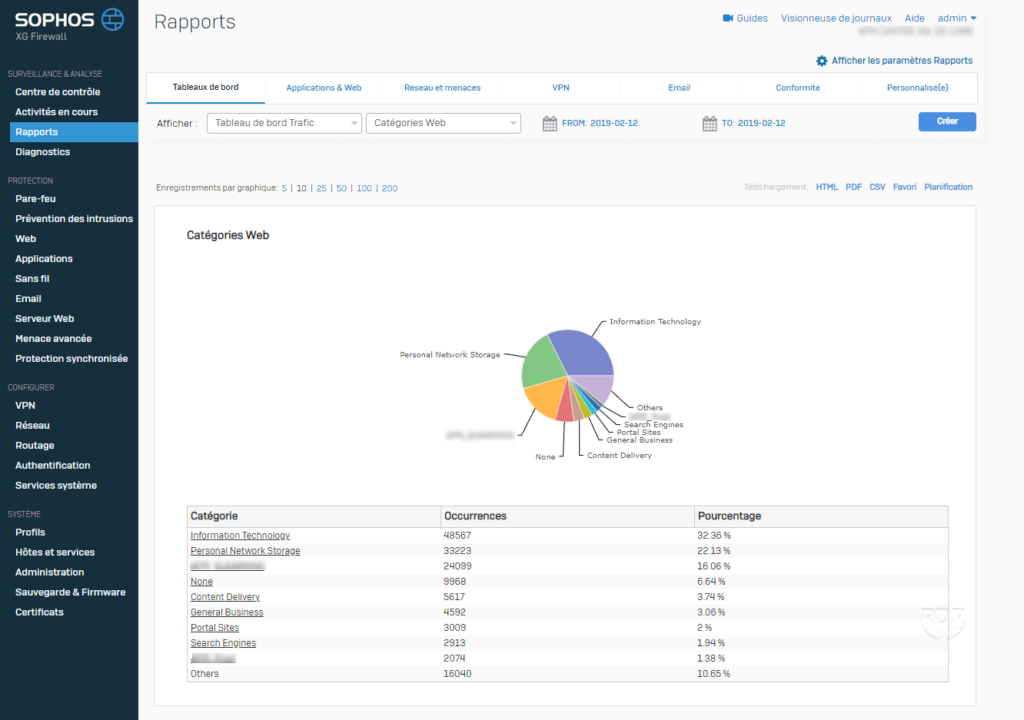The height and width of the screenshot is (720, 1024).
Task: Open the Tableau de bord Trafic dropdown
Action: [284, 123]
